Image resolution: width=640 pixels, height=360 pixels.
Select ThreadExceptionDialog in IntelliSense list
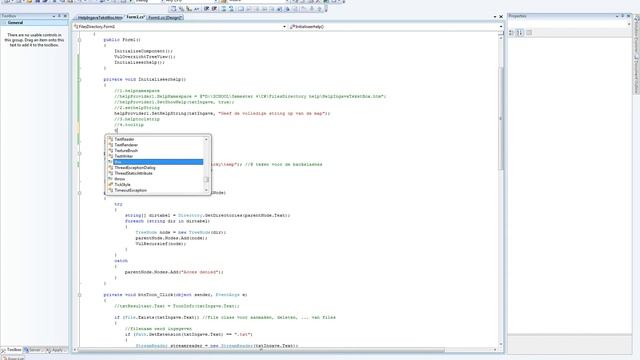click(x=155, y=168)
